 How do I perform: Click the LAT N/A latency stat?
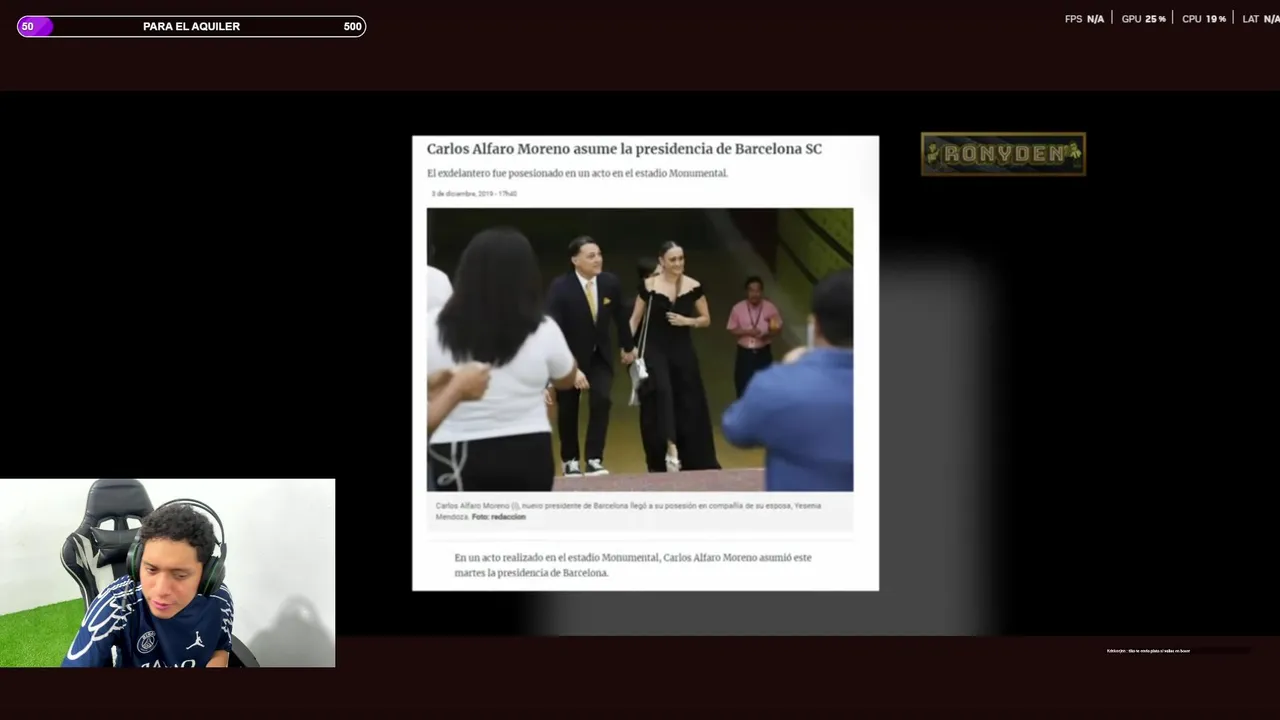[x=1261, y=19]
